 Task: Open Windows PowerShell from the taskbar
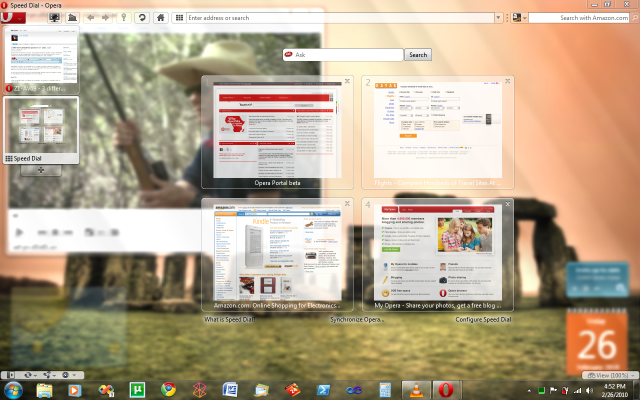pyautogui.click(x=323, y=391)
